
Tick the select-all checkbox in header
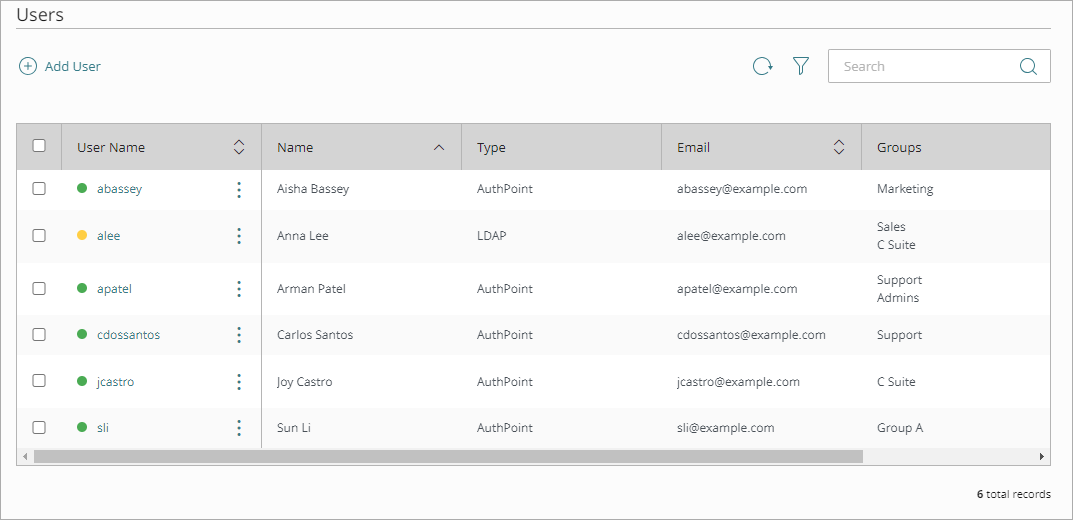coord(39,146)
